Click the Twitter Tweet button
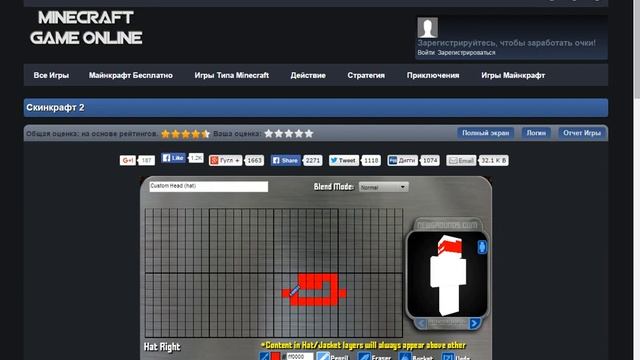Image resolution: width=640 pixels, height=360 pixels. [x=344, y=160]
